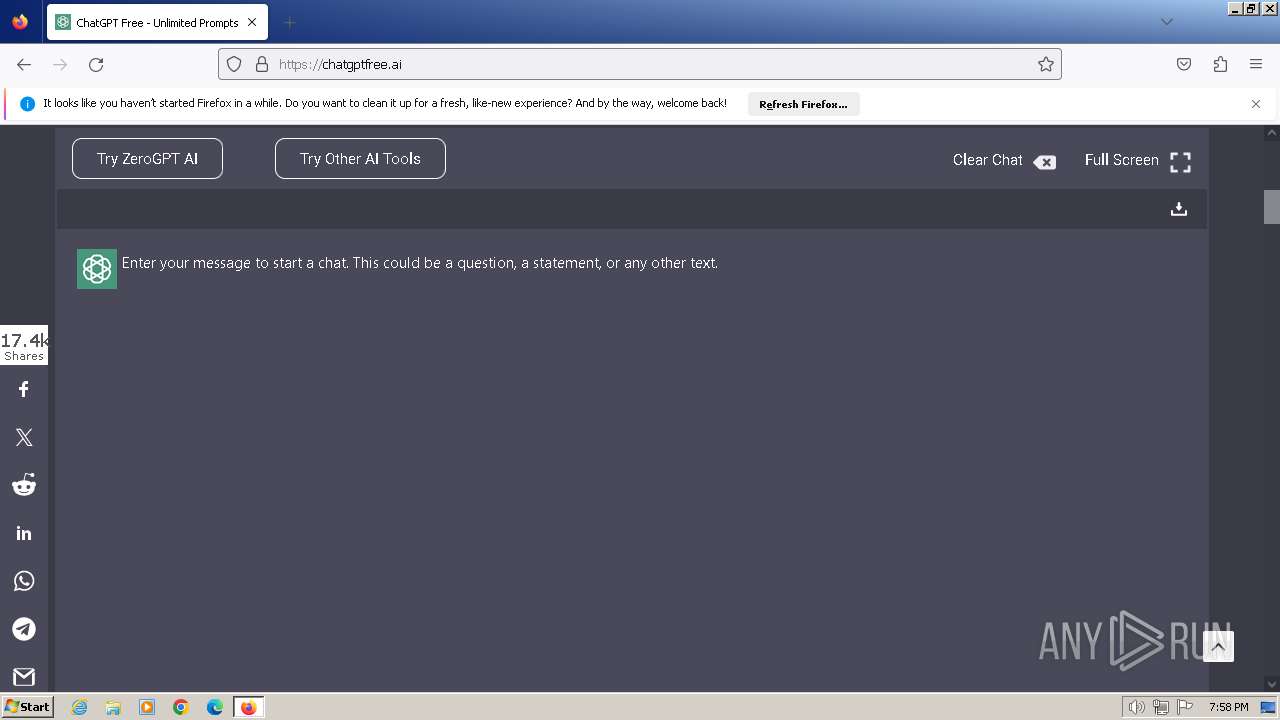
Task: List all tabs dropdown arrow
Action: pos(1167,22)
